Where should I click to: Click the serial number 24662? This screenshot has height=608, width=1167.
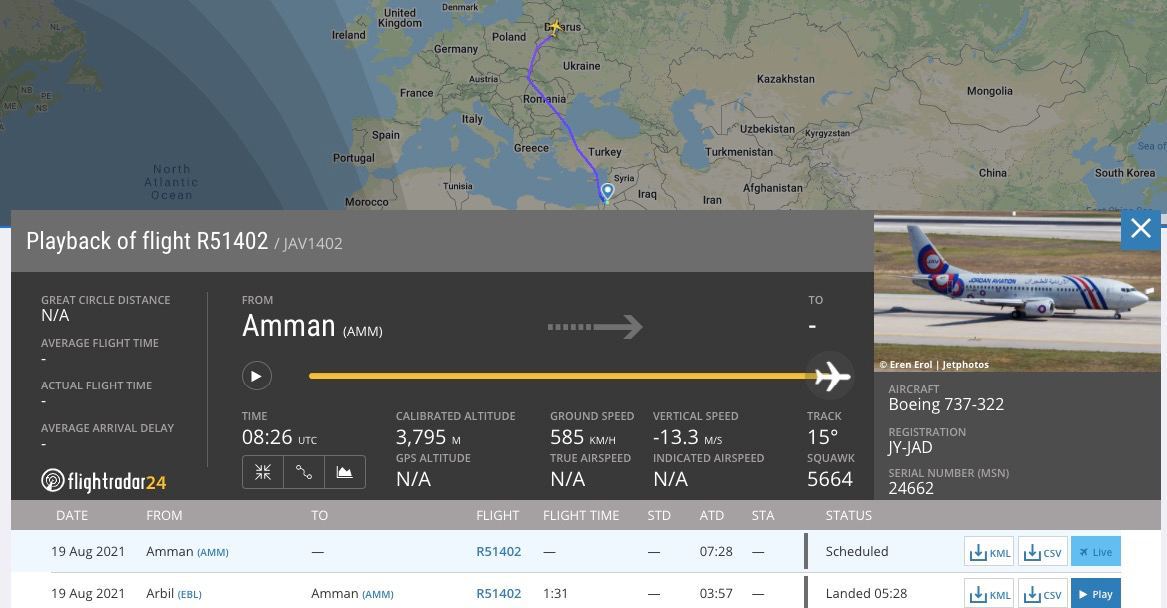pyautogui.click(x=911, y=488)
